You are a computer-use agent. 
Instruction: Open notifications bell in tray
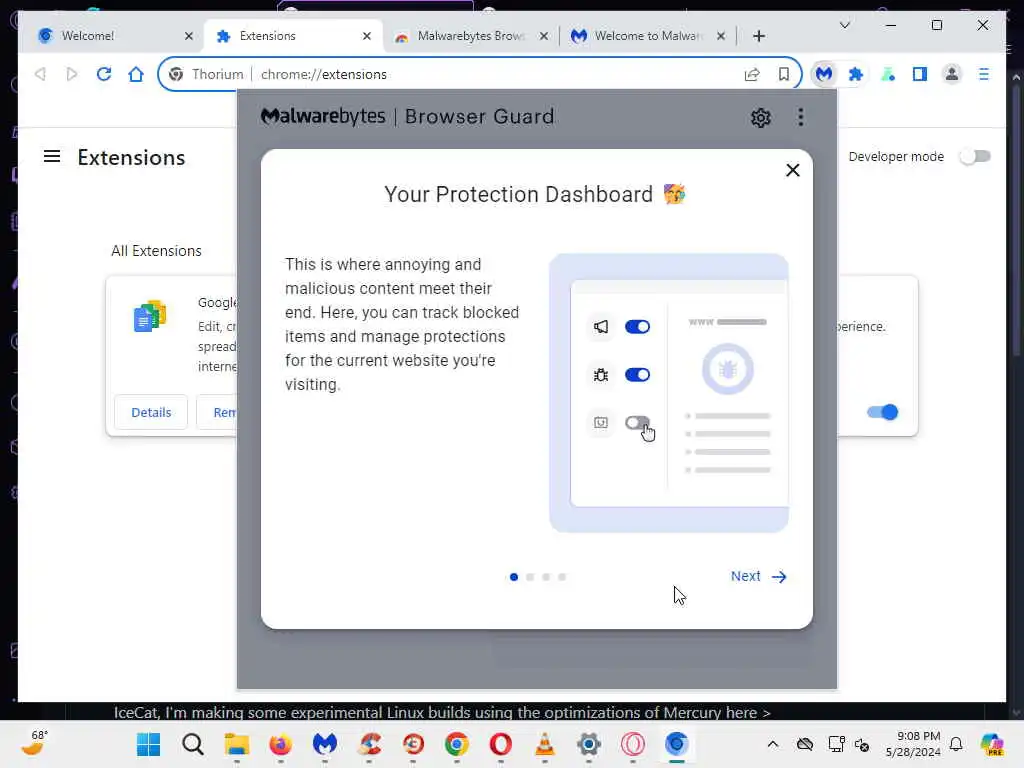coord(956,744)
